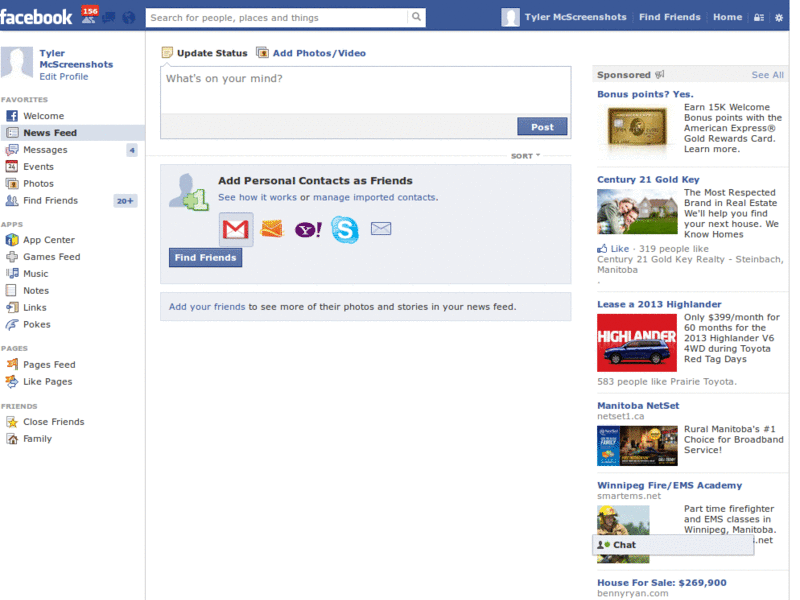800x600 pixels.
Task: Import contacts from Gmail icon
Action: point(235,230)
